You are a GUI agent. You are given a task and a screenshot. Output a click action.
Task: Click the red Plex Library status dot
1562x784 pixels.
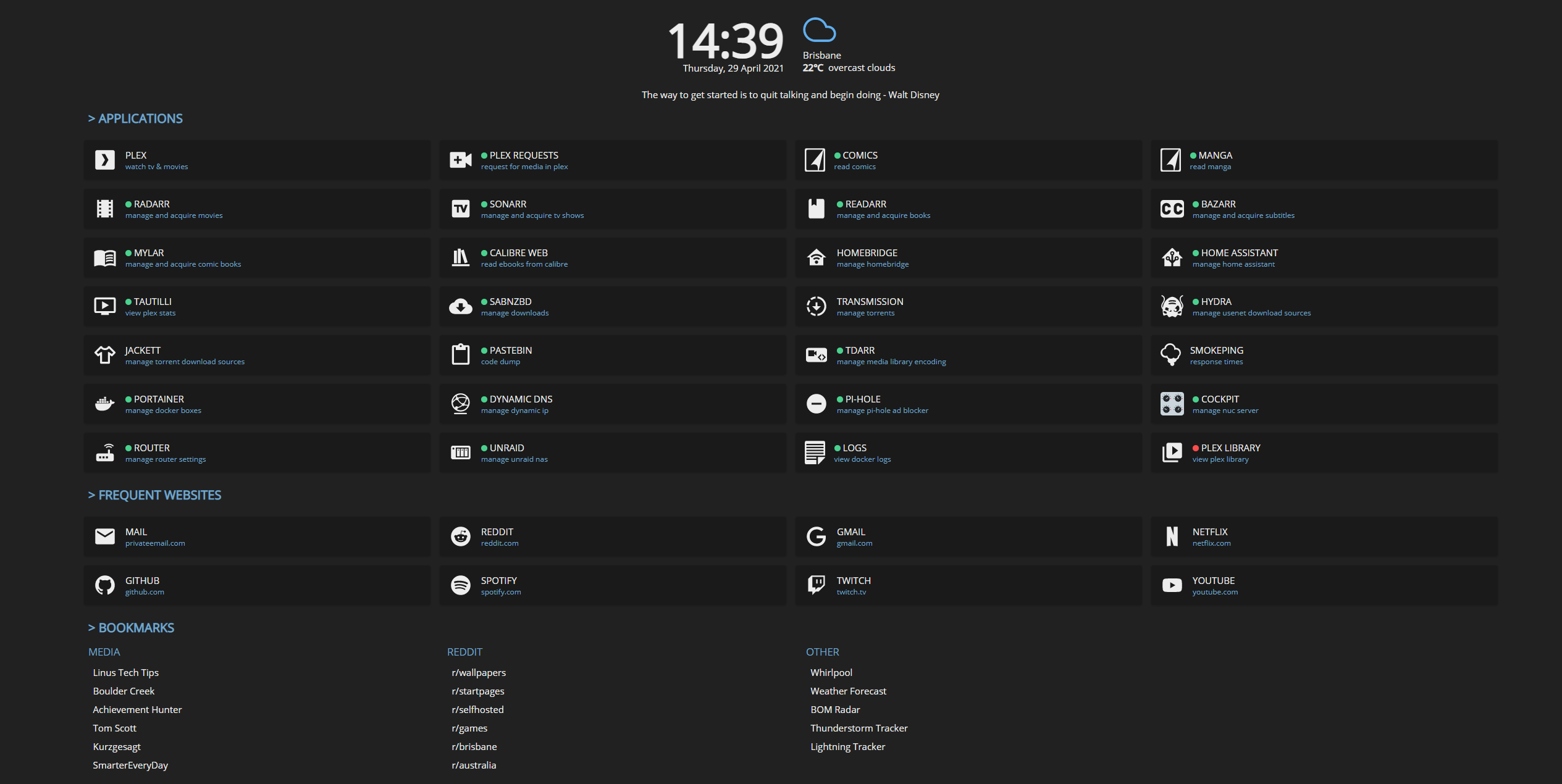click(1195, 448)
